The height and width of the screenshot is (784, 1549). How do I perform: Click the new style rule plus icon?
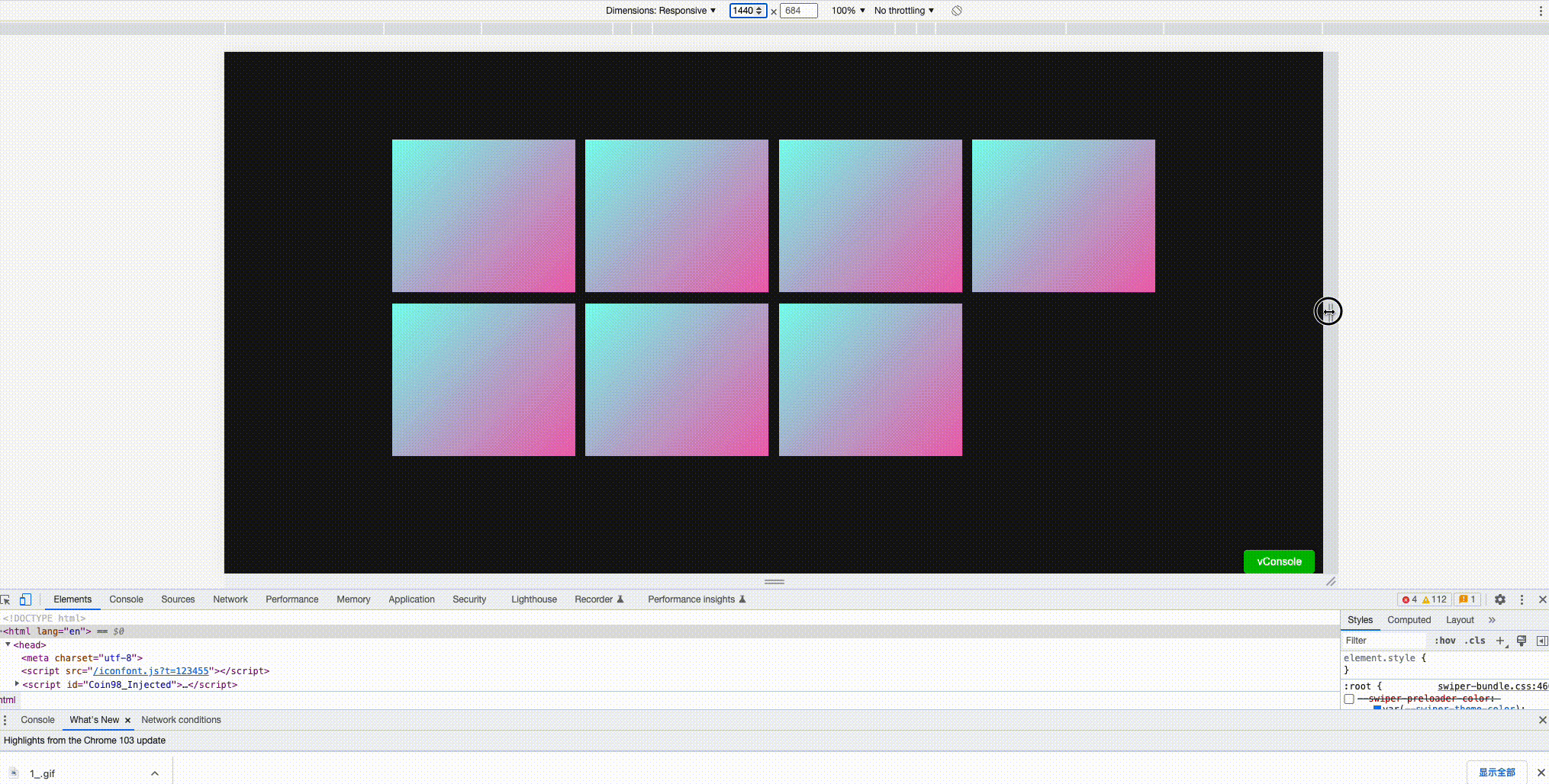pyautogui.click(x=1501, y=641)
